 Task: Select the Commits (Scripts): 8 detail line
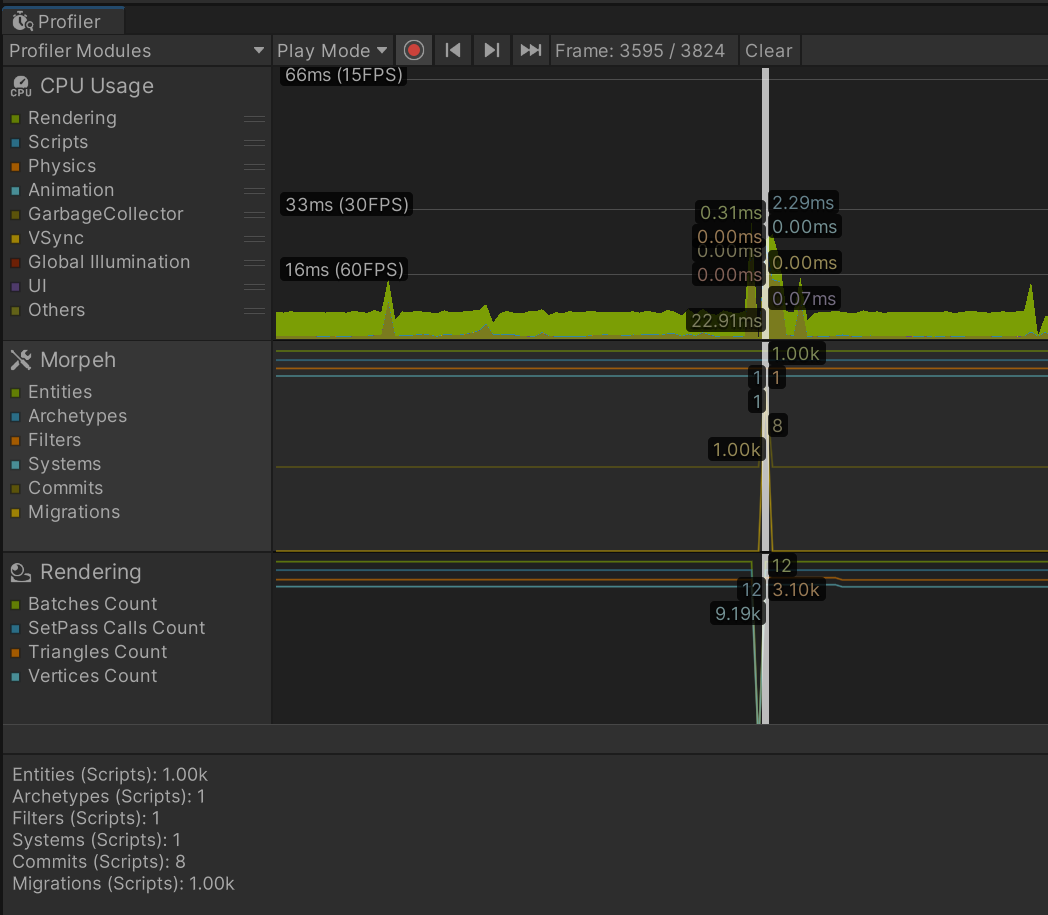click(99, 862)
